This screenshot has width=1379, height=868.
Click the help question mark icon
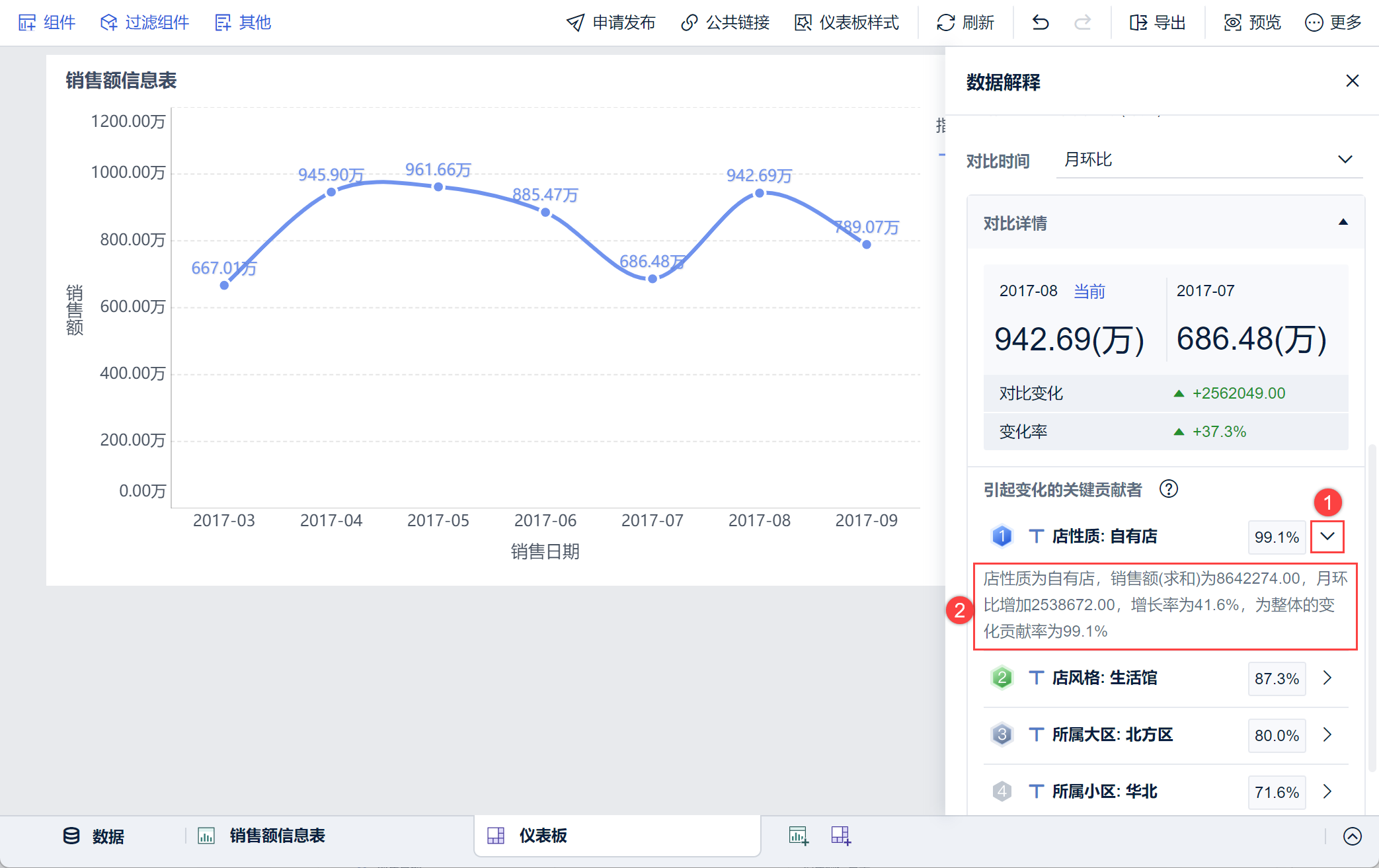point(1168,489)
